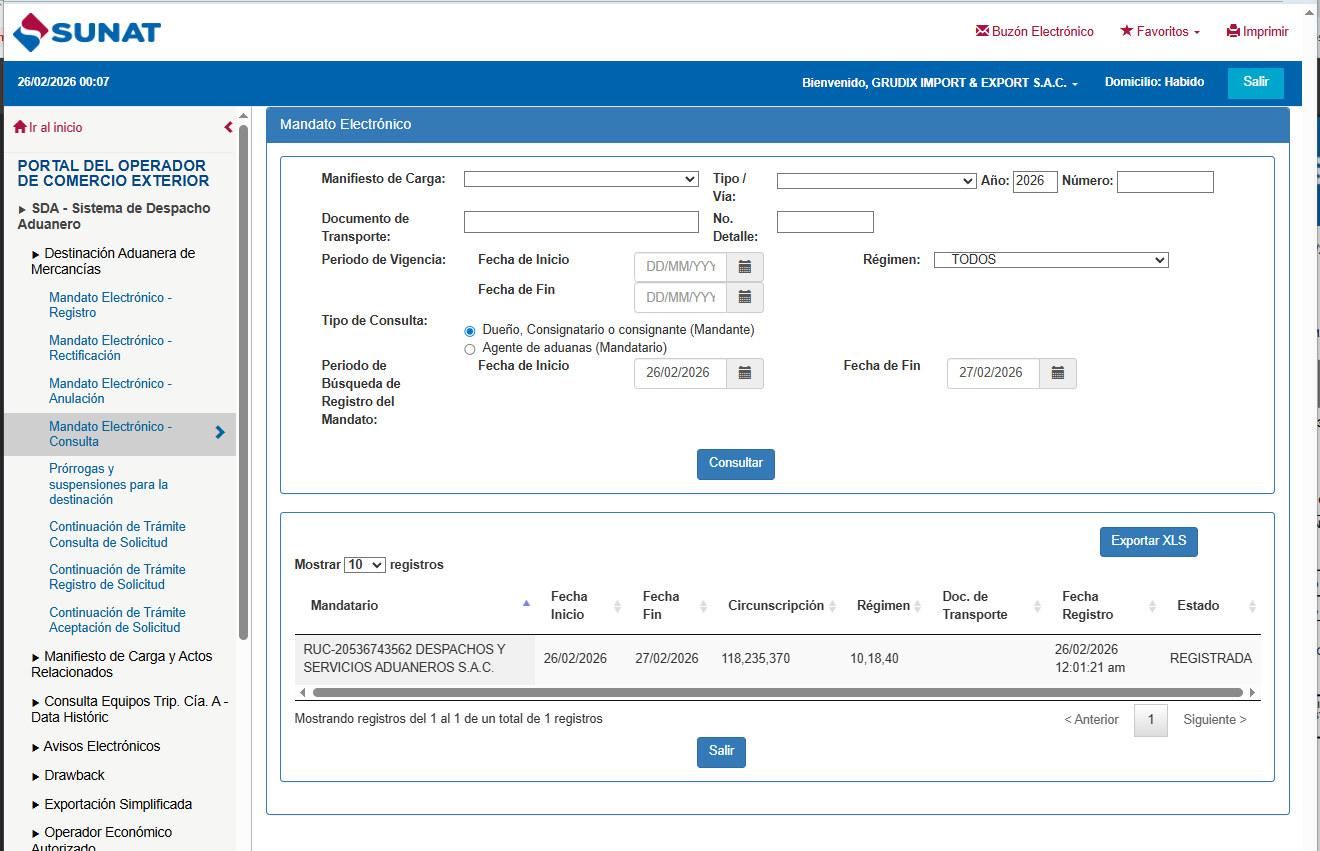This screenshot has height=851, width=1320.
Task: Open calendar for Periodo de Vigencia Fecha de Inicio
Action: pos(745,267)
